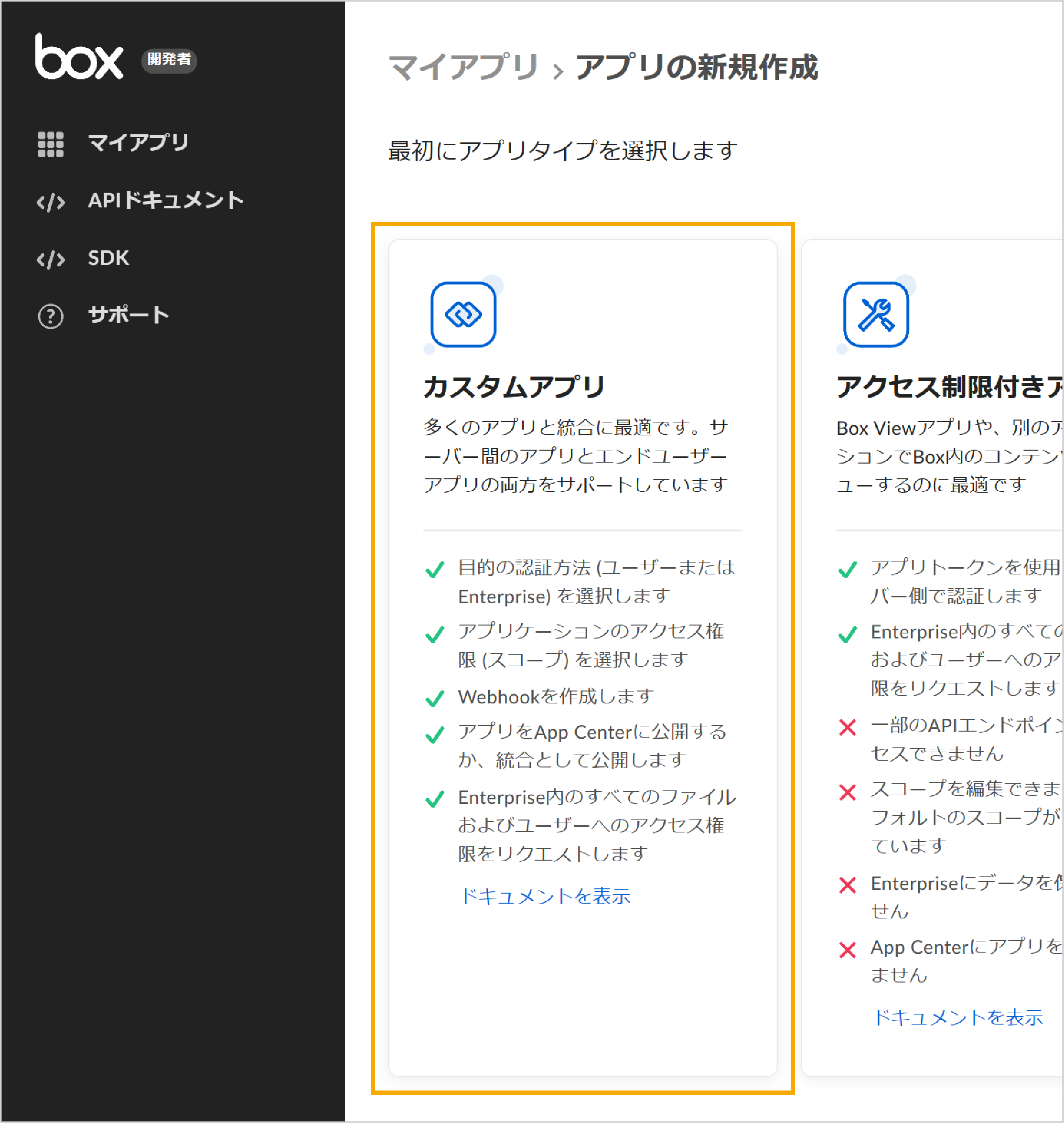This screenshot has height=1123, width=1064.
Task: Click text 目的の認証方法 (ユーザーまたは Enterprise)
Action: click(597, 582)
